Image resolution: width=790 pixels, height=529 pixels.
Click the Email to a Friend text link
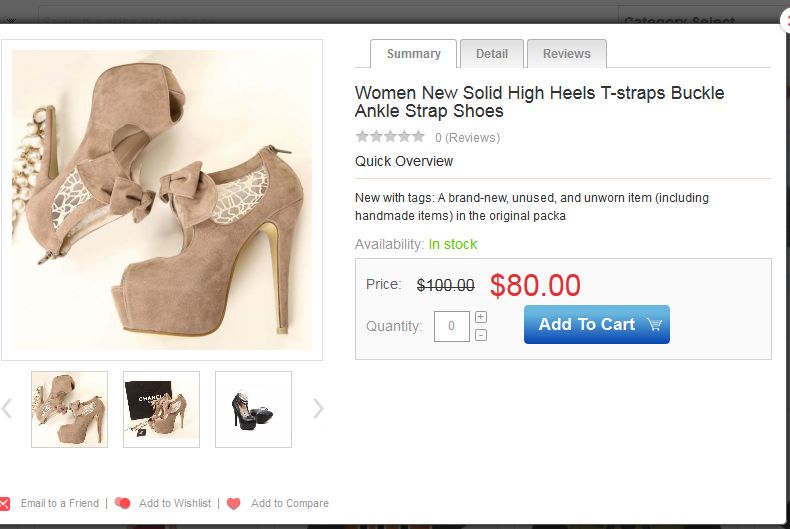pos(60,503)
